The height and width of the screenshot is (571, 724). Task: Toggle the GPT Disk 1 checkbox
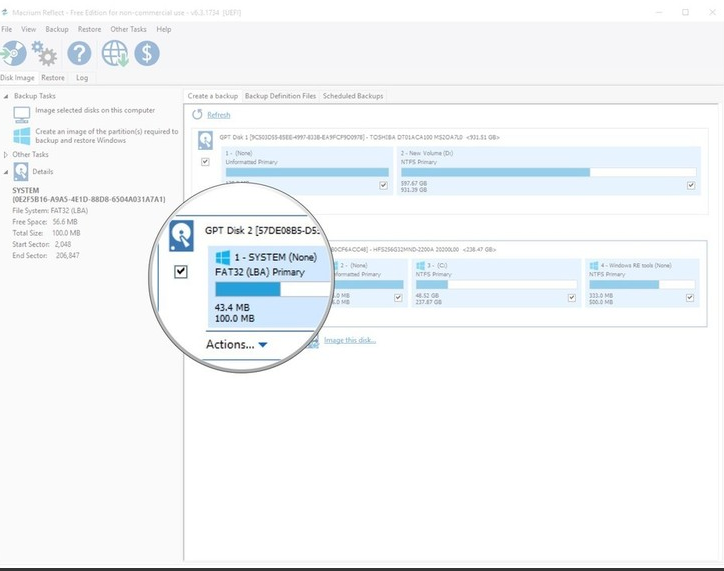(205, 162)
